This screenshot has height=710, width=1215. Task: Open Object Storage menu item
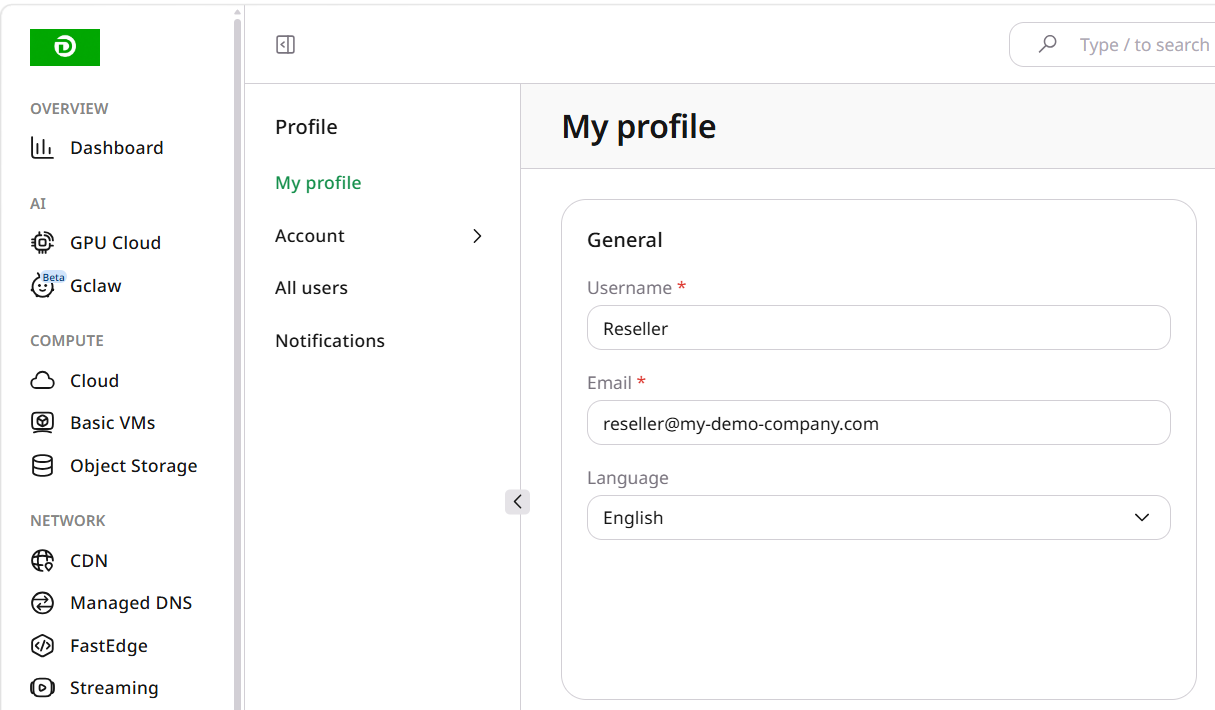click(x=134, y=466)
